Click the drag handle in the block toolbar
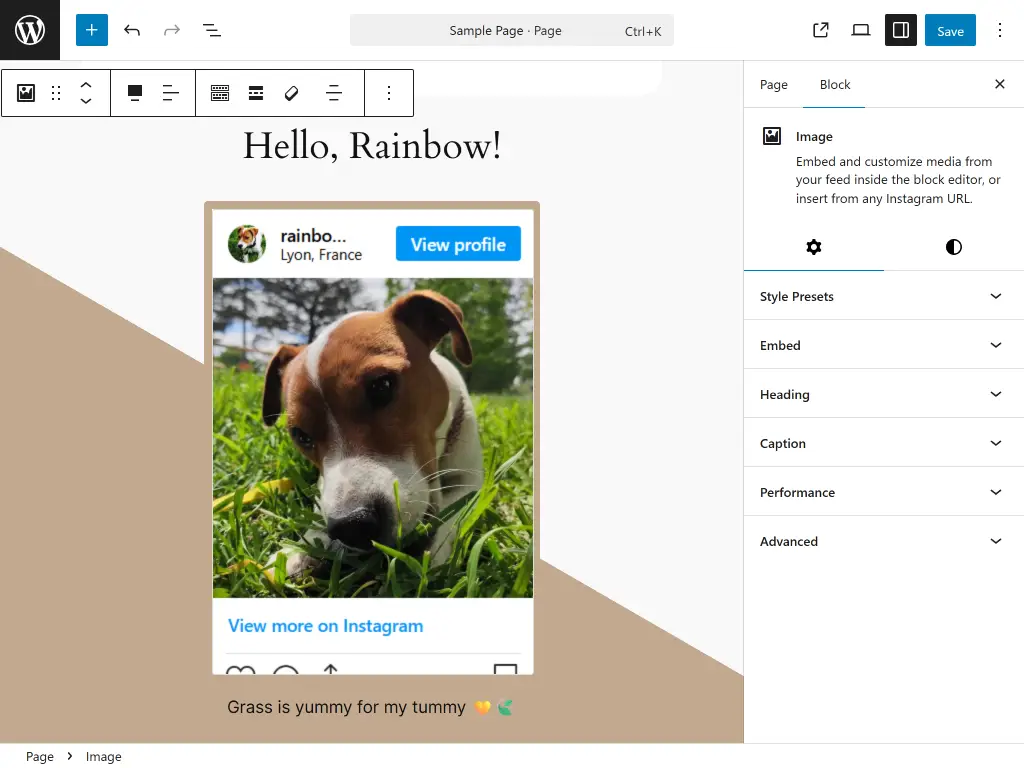The width and height of the screenshot is (1024, 768). tap(55, 92)
